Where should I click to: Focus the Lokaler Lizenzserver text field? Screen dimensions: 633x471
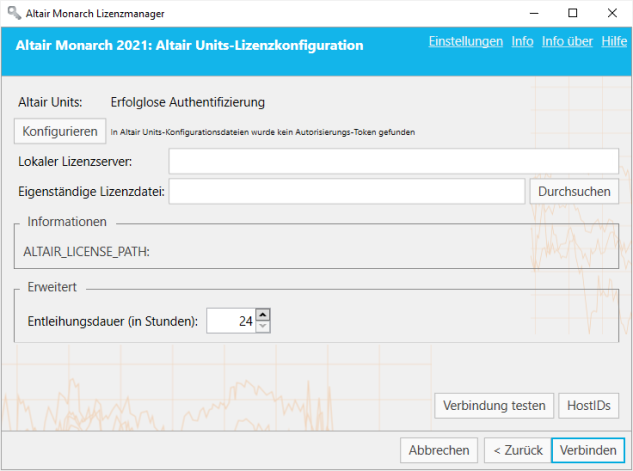393,161
